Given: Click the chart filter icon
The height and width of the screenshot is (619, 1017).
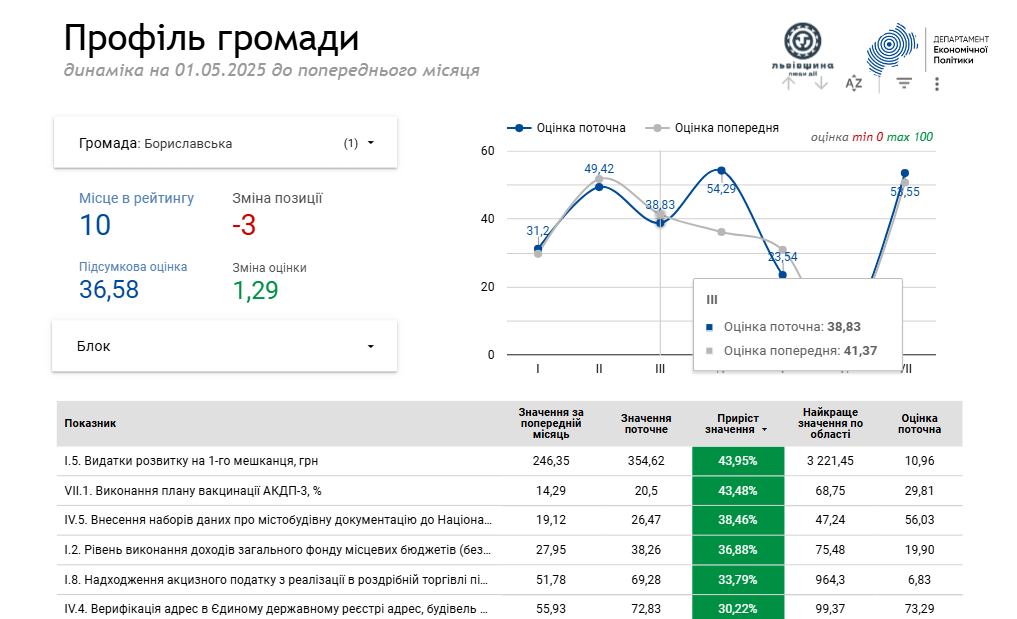Looking at the screenshot, I should tap(904, 83).
